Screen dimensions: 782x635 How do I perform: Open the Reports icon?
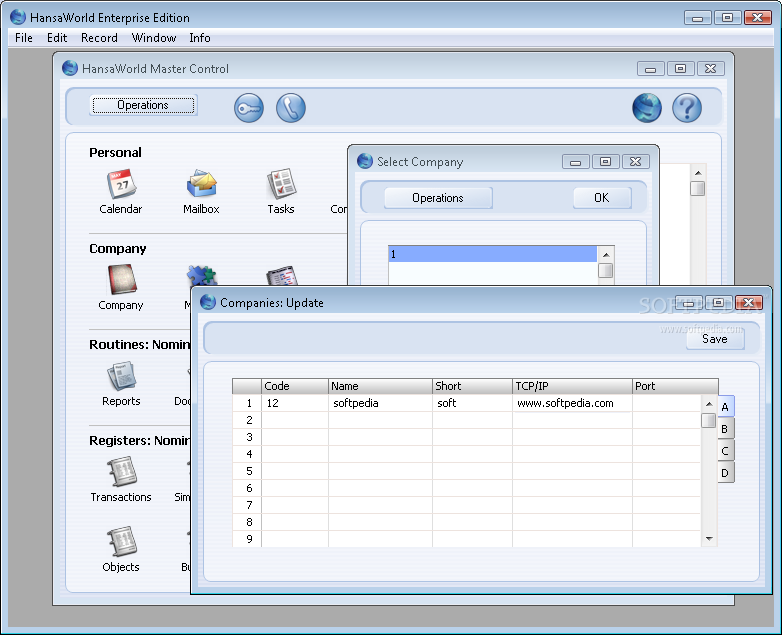pyautogui.click(x=121, y=377)
